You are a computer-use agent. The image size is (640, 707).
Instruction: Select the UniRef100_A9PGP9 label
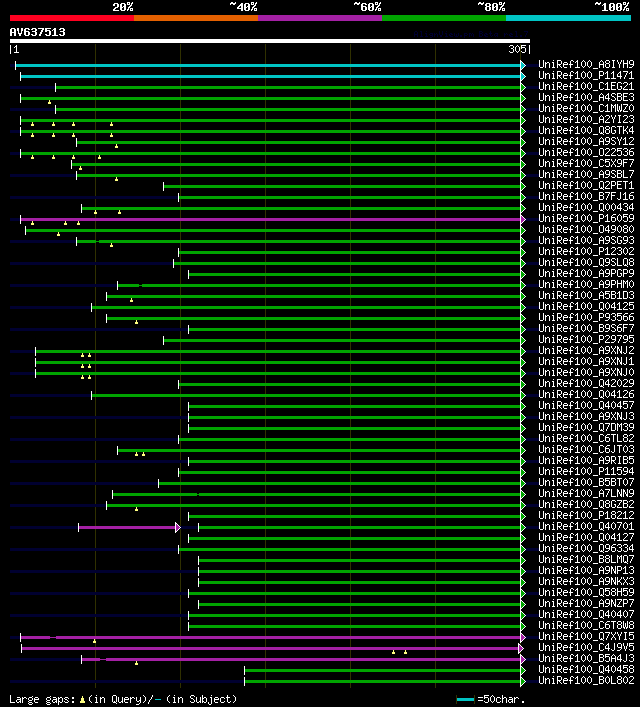click(x=586, y=273)
